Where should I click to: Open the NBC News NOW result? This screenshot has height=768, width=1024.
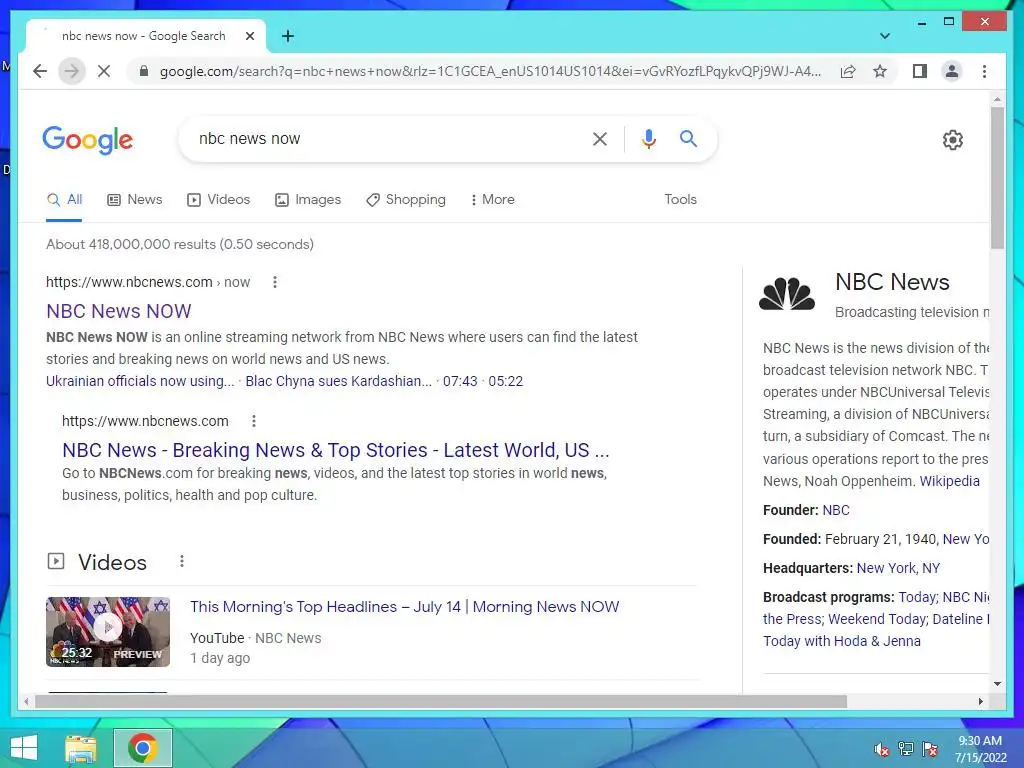(119, 311)
